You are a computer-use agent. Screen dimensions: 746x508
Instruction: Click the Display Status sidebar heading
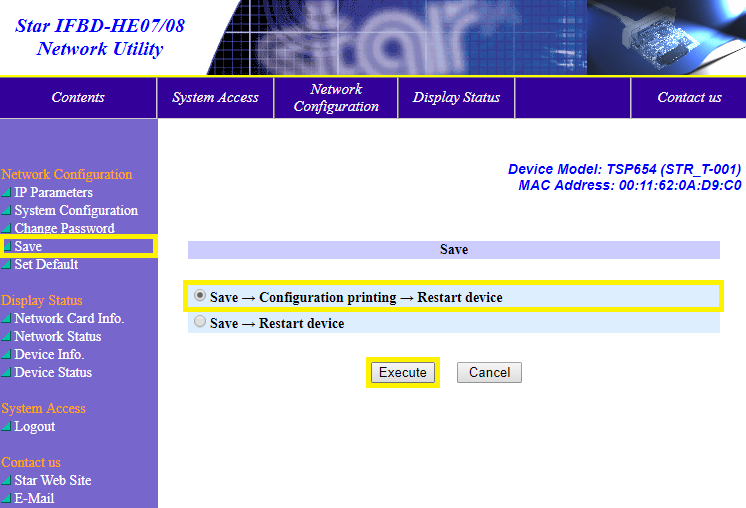[42, 300]
